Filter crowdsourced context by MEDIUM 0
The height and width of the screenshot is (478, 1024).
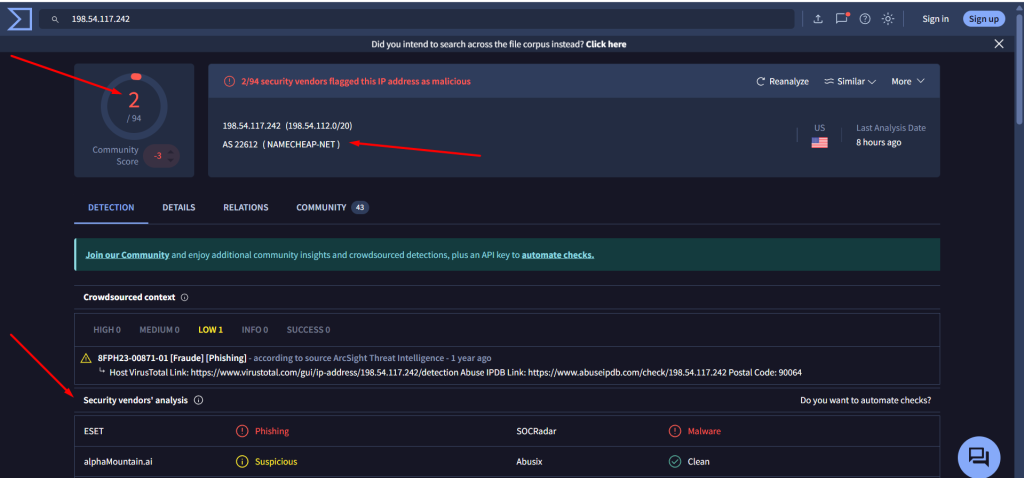pyautogui.click(x=159, y=330)
